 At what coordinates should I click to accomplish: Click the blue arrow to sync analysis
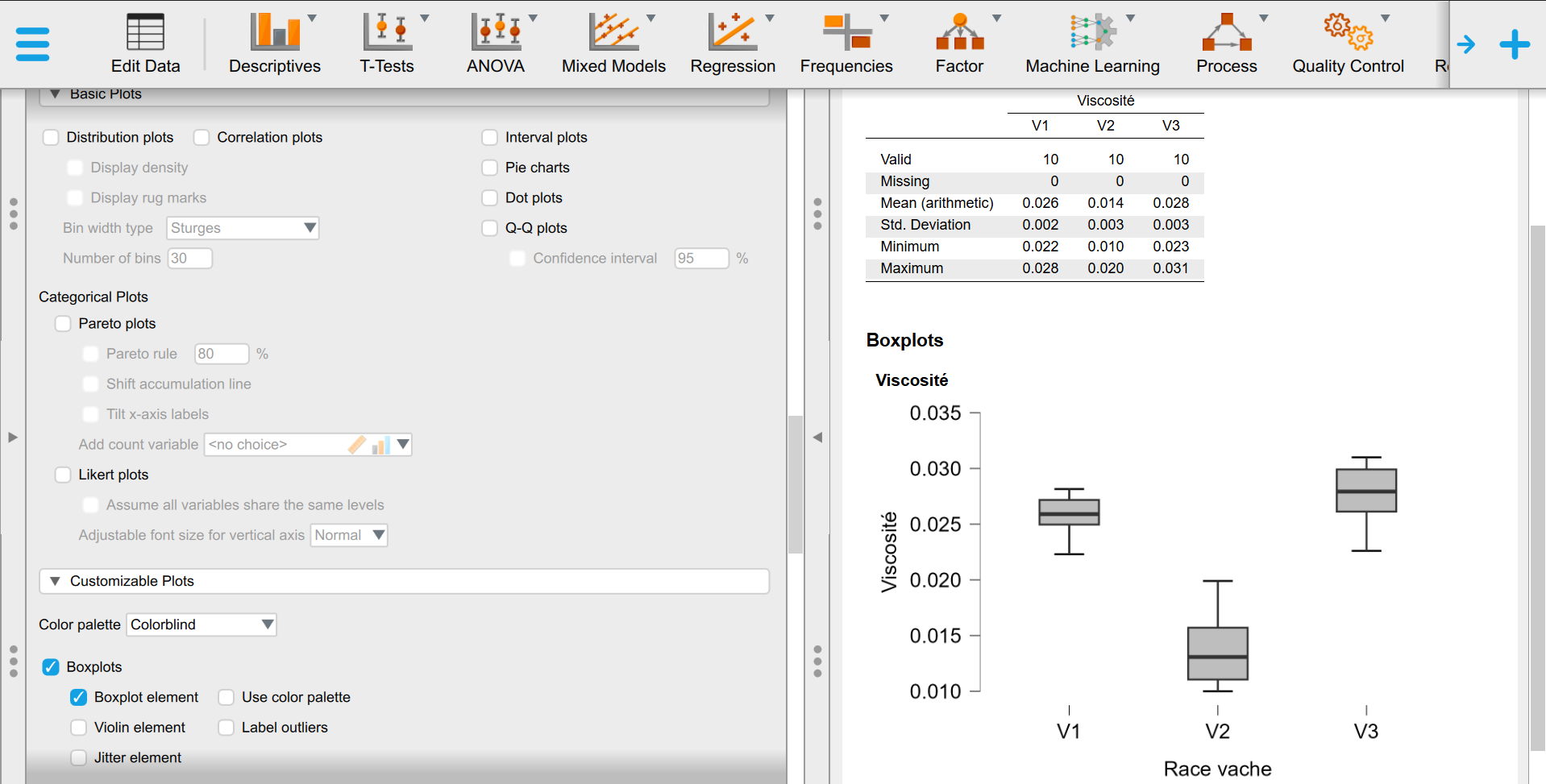coord(1467,44)
